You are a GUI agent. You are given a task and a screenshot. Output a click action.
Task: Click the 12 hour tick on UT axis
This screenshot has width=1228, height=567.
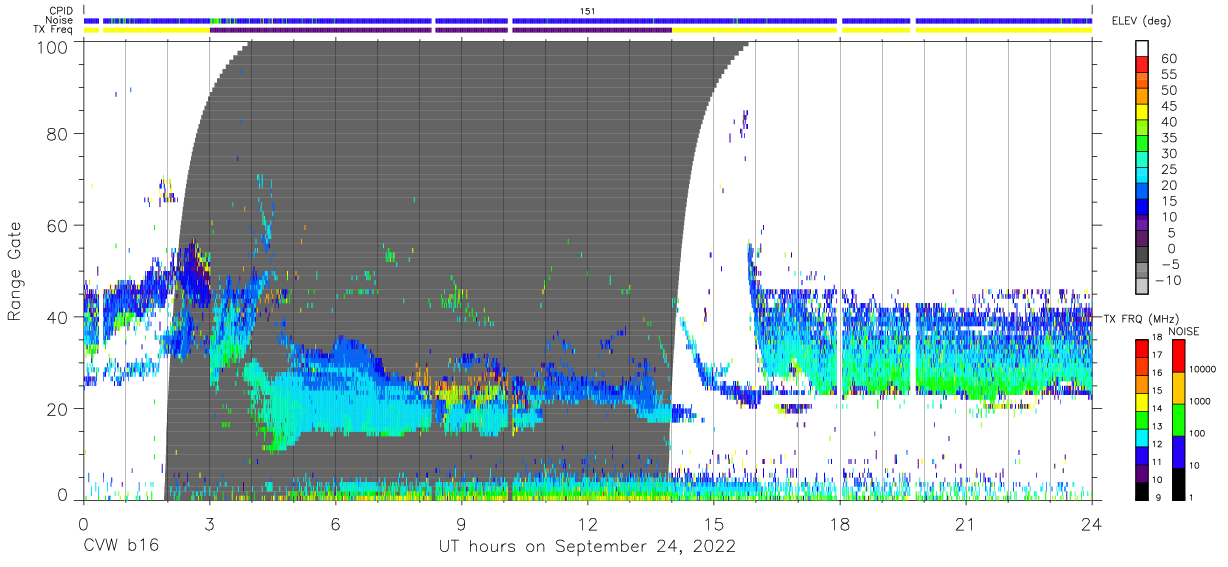pyautogui.click(x=588, y=524)
